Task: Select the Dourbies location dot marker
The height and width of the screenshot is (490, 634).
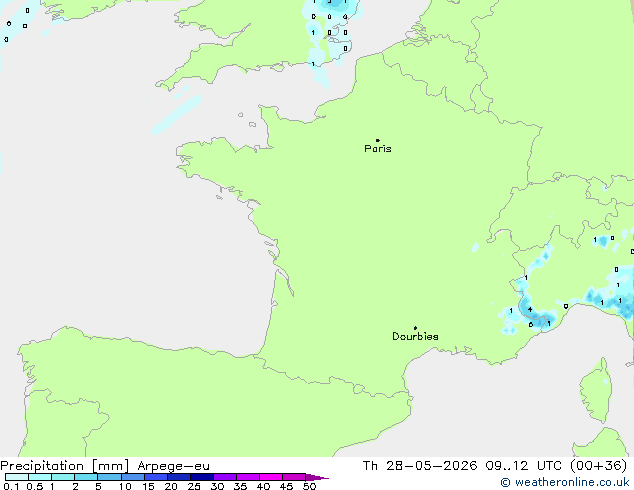Action: coord(415,328)
